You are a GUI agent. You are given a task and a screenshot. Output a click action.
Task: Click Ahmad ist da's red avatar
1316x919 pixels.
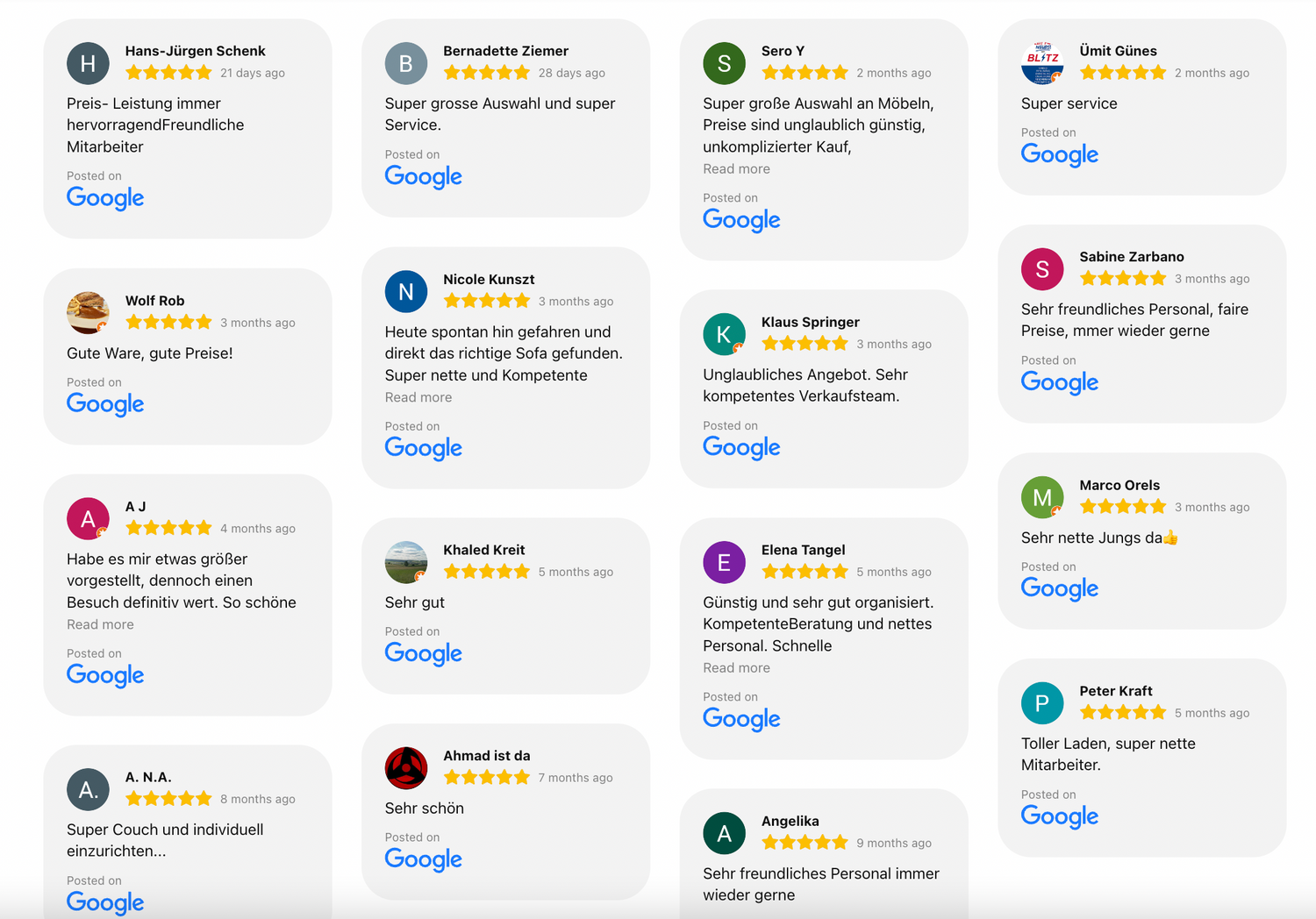406,768
